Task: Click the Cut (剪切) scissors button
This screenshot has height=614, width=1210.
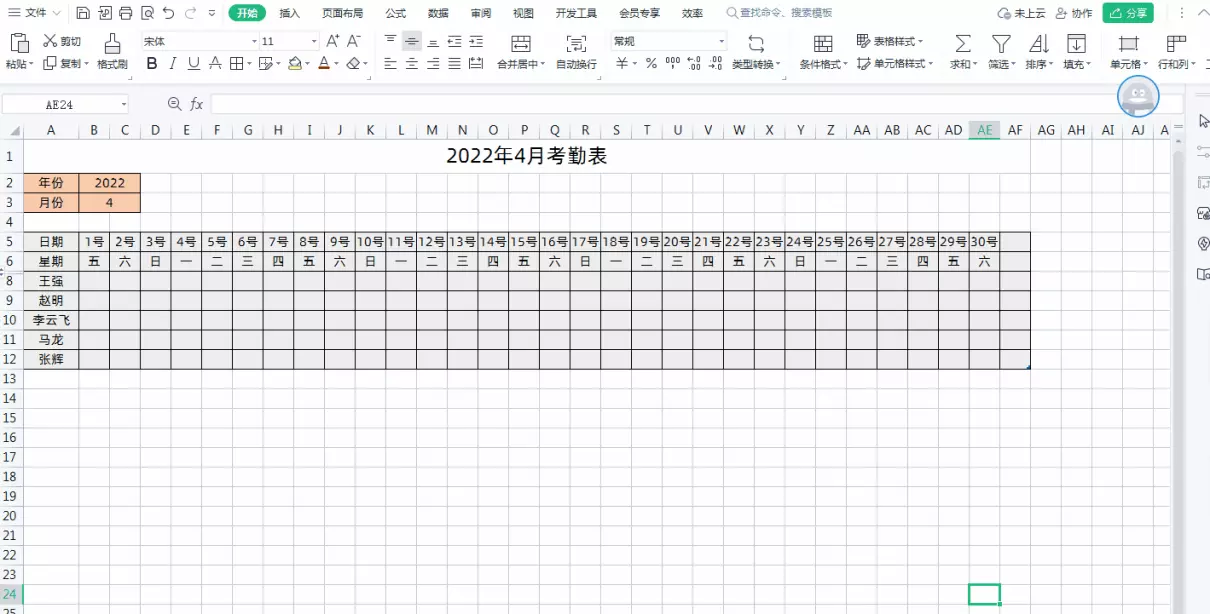Action: click(61, 42)
